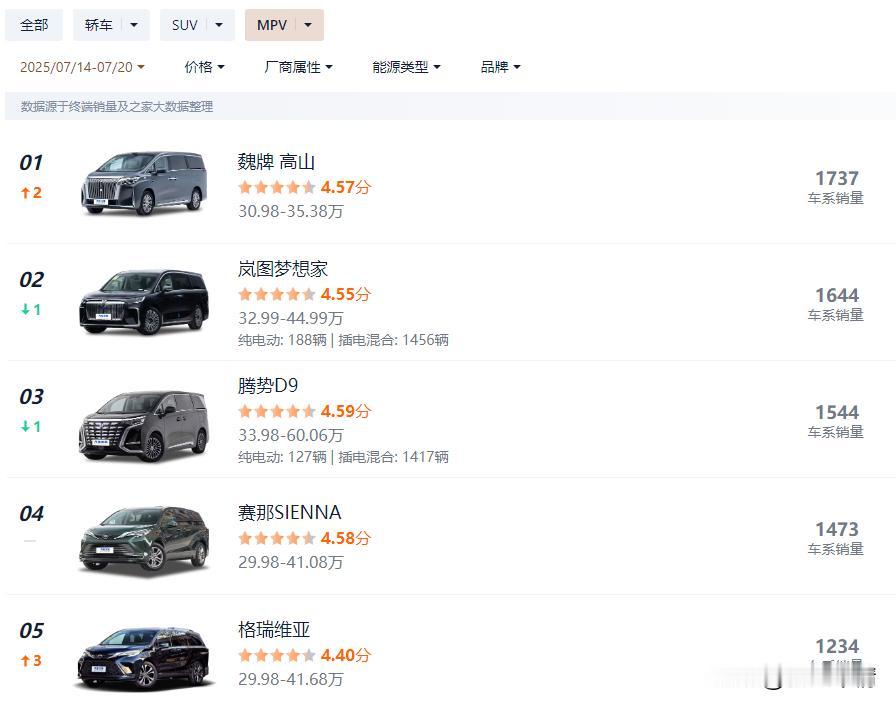Open the 魏牌 高山 model link

click(x=276, y=162)
